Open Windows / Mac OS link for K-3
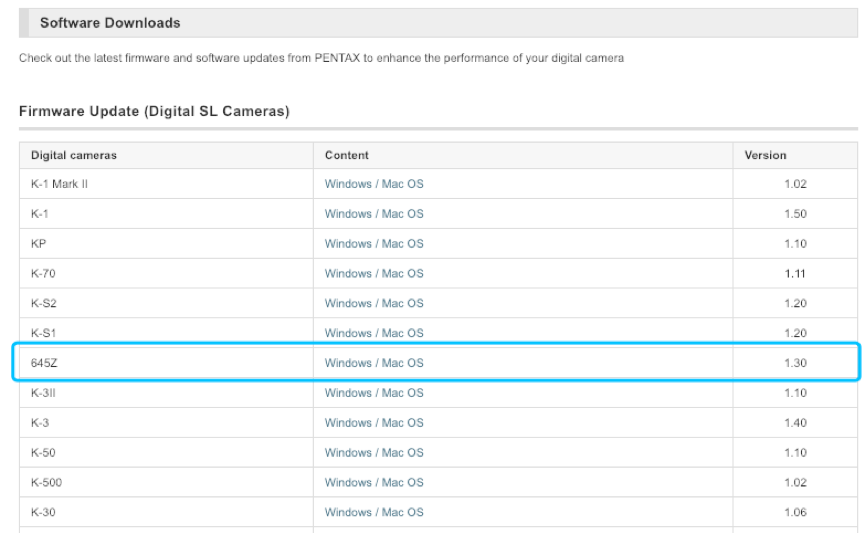 click(374, 423)
